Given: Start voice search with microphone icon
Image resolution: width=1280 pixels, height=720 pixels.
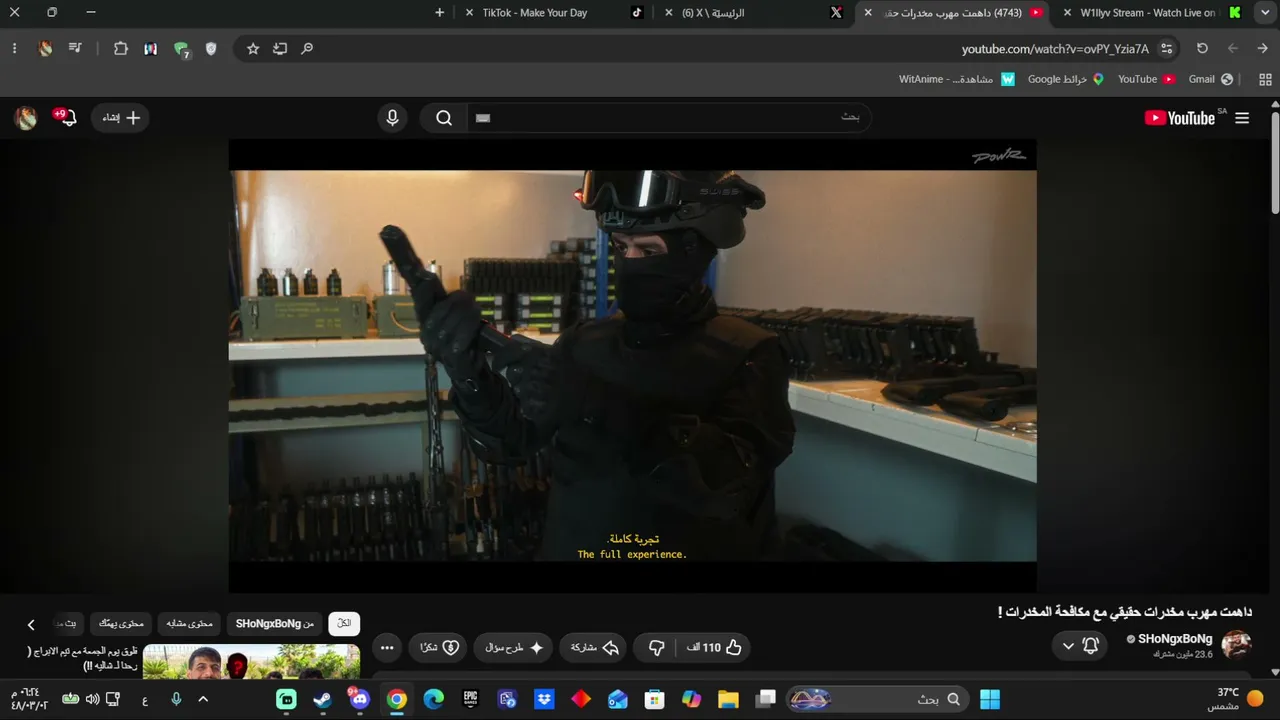Looking at the screenshot, I should click(x=392, y=118).
